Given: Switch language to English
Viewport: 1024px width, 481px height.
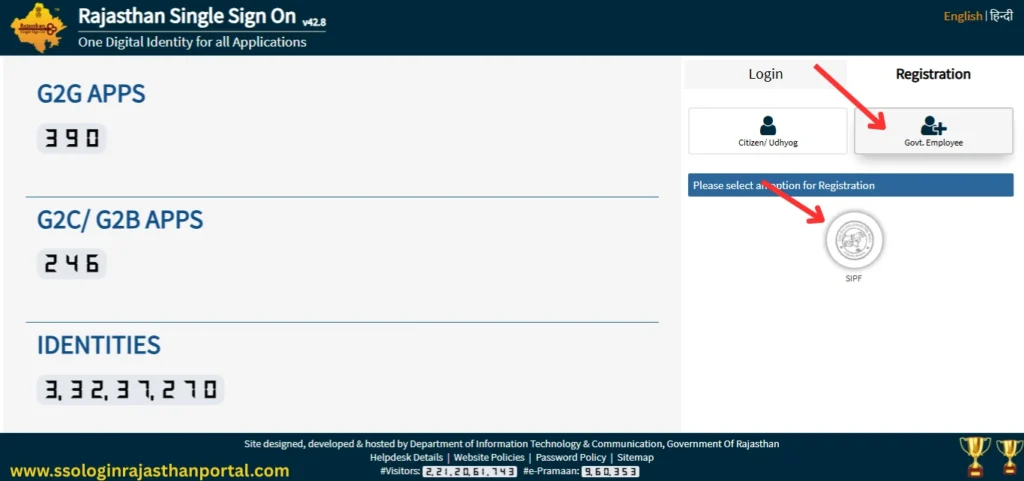Looking at the screenshot, I should pos(963,16).
